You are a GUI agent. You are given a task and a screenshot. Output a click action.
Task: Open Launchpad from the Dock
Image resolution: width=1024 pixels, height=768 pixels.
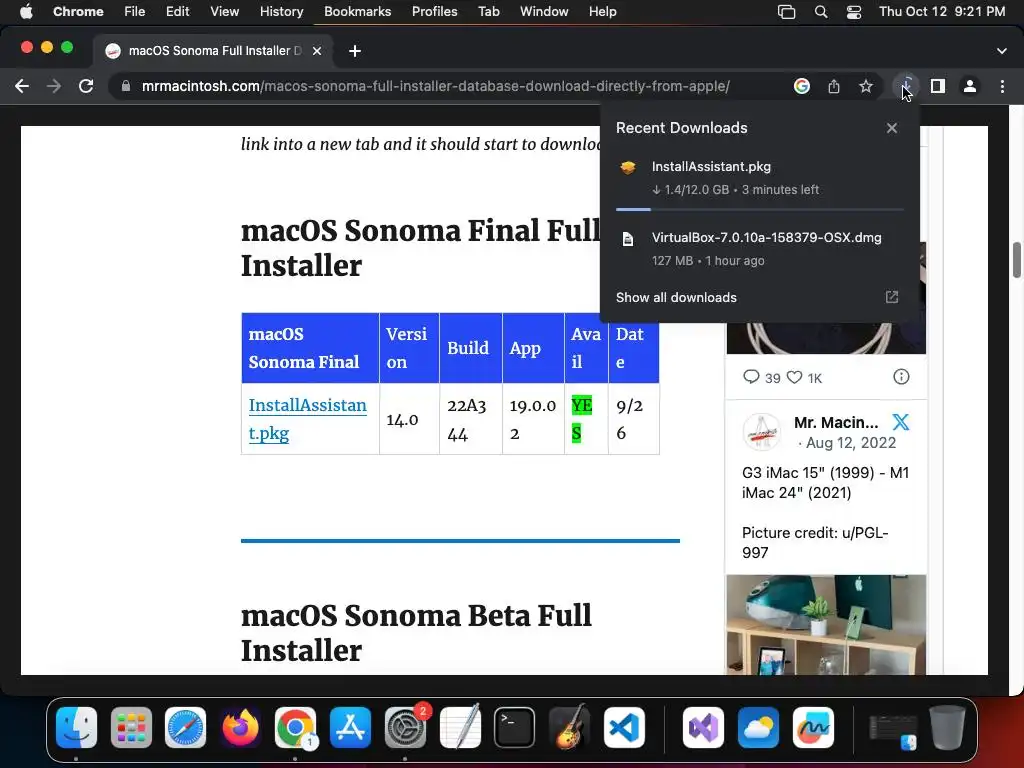(131, 727)
